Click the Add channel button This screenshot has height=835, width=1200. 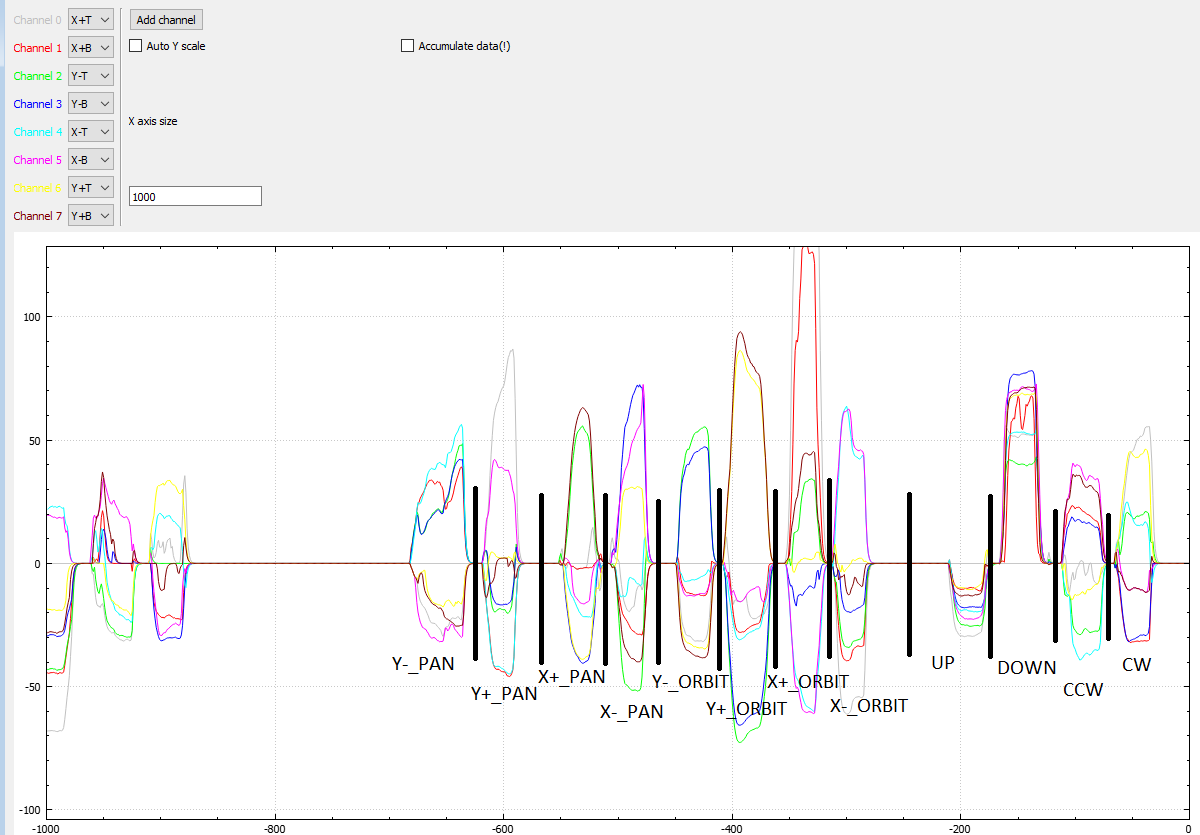[167, 20]
